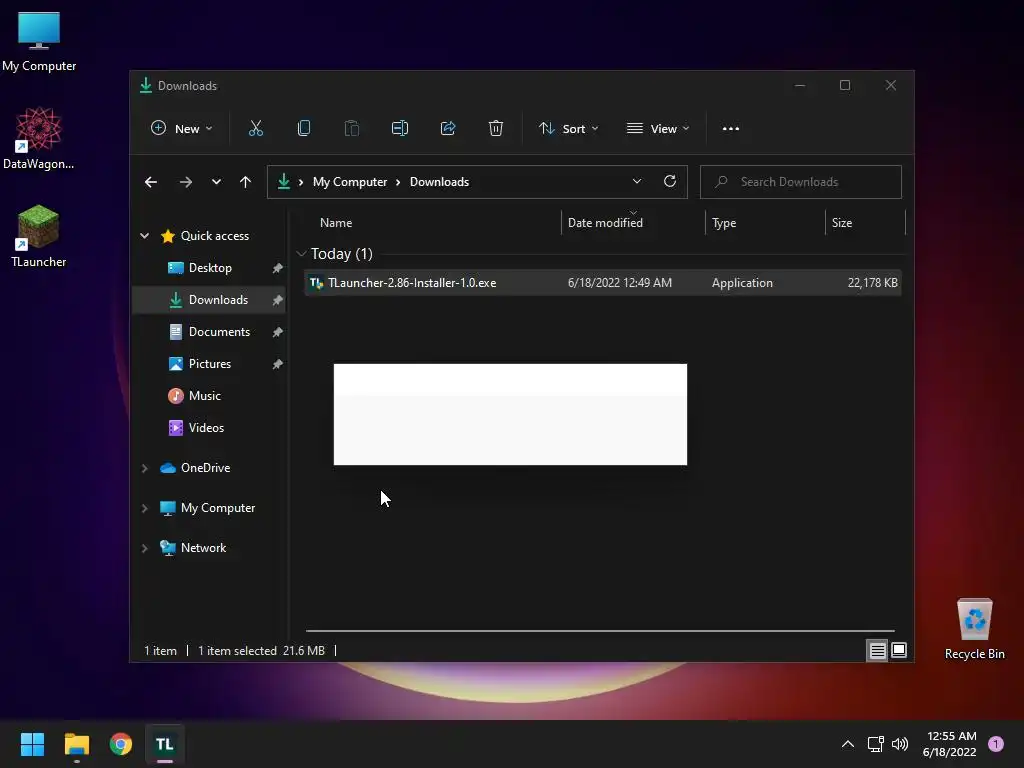Sort by Type column header
The height and width of the screenshot is (768, 1024).
point(765,223)
